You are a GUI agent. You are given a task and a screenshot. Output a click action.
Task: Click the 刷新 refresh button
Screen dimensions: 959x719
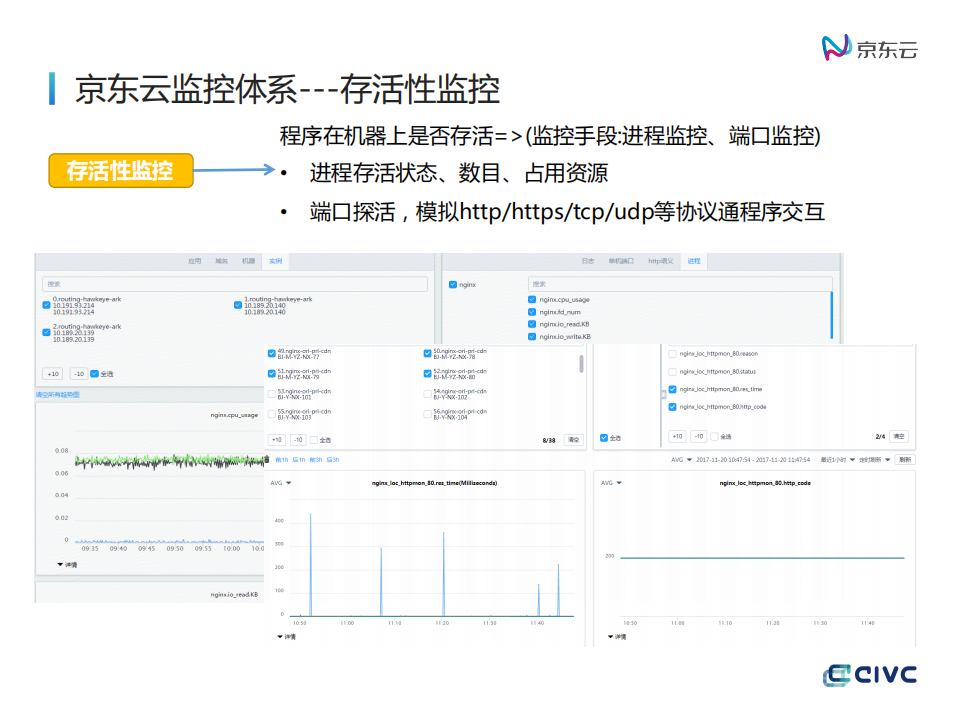point(904,459)
